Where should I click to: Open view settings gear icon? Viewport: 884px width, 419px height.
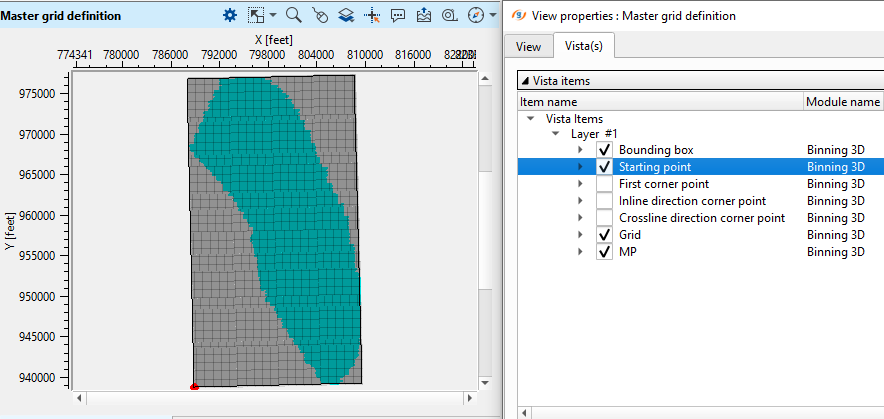click(230, 15)
